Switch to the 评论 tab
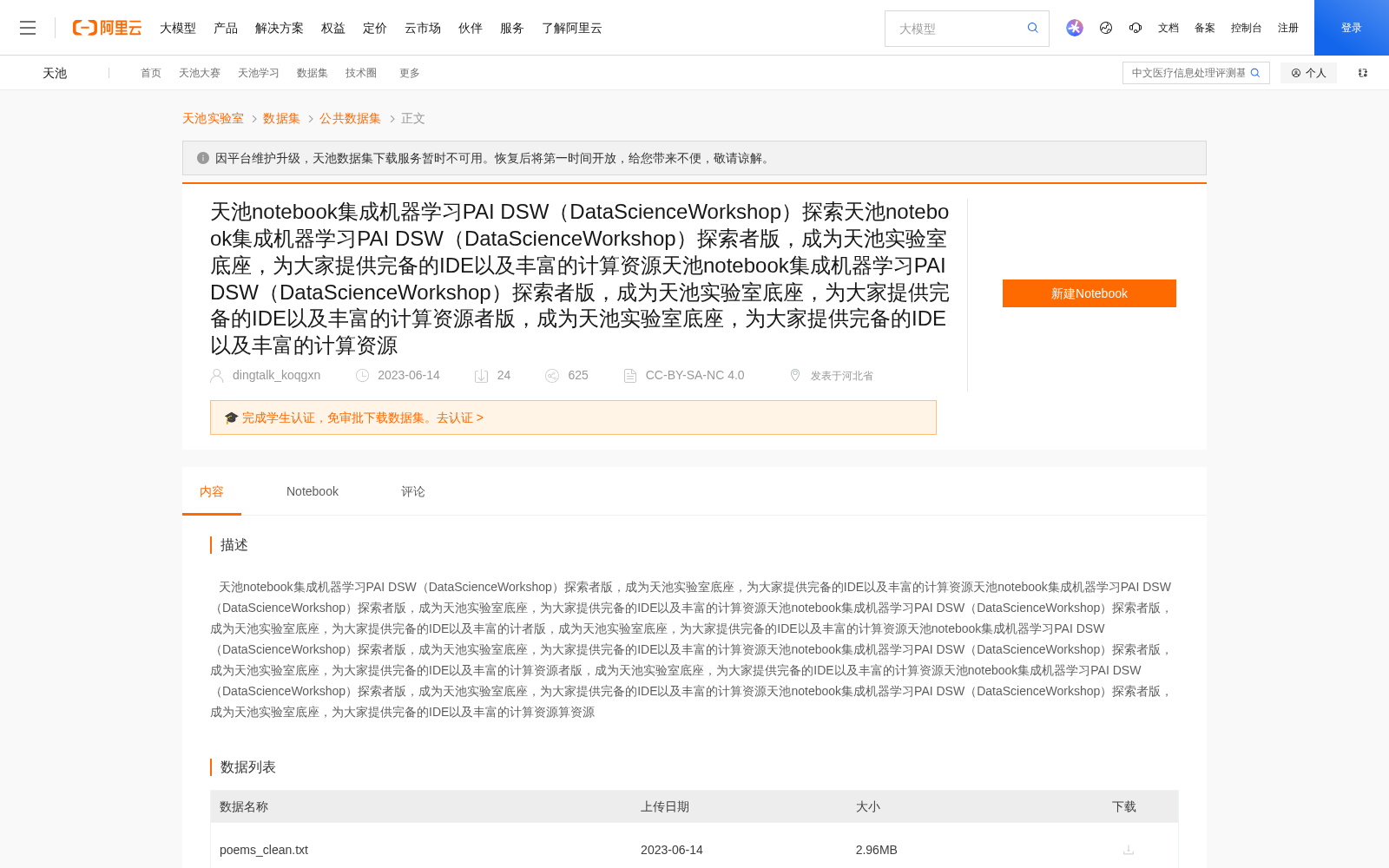The width and height of the screenshot is (1389, 868). (x=413, y=491)
